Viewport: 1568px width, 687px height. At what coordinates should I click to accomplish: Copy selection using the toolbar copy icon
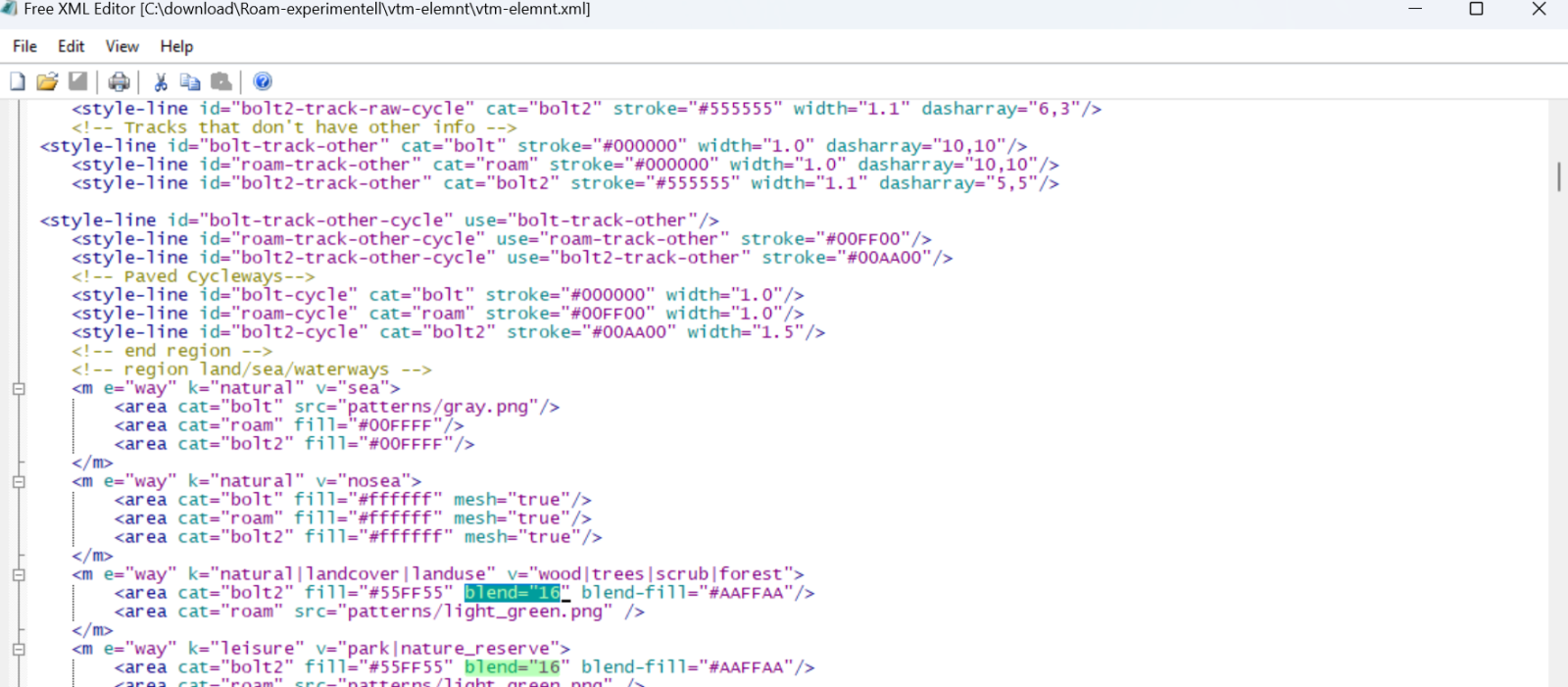click(x=190, y=81)
